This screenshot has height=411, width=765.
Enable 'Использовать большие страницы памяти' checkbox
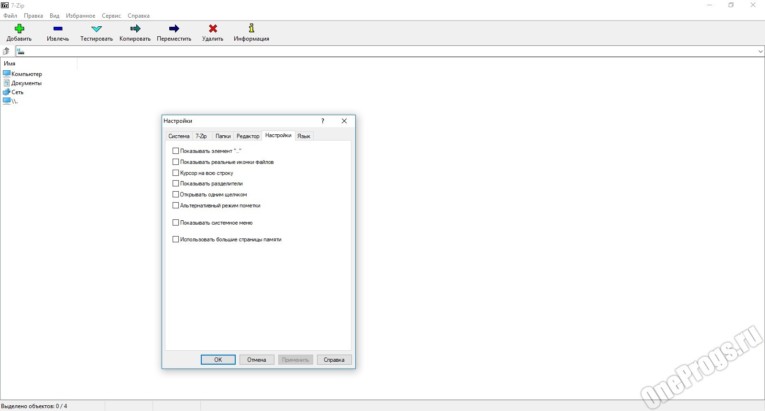176,239
